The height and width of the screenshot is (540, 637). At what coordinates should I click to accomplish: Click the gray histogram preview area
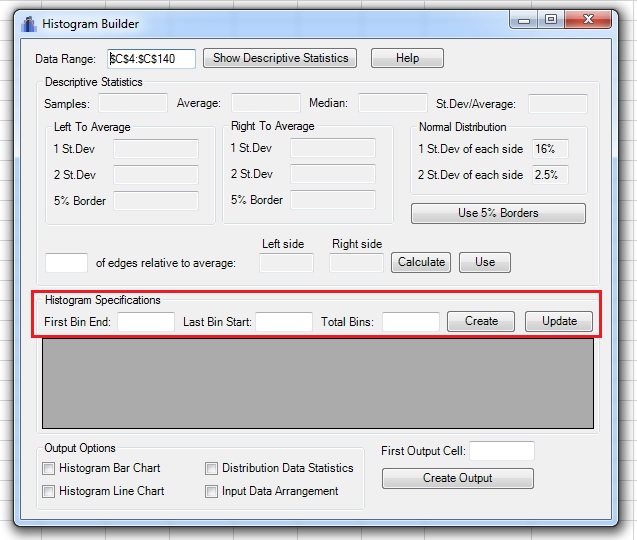click(x=318, y=384)
